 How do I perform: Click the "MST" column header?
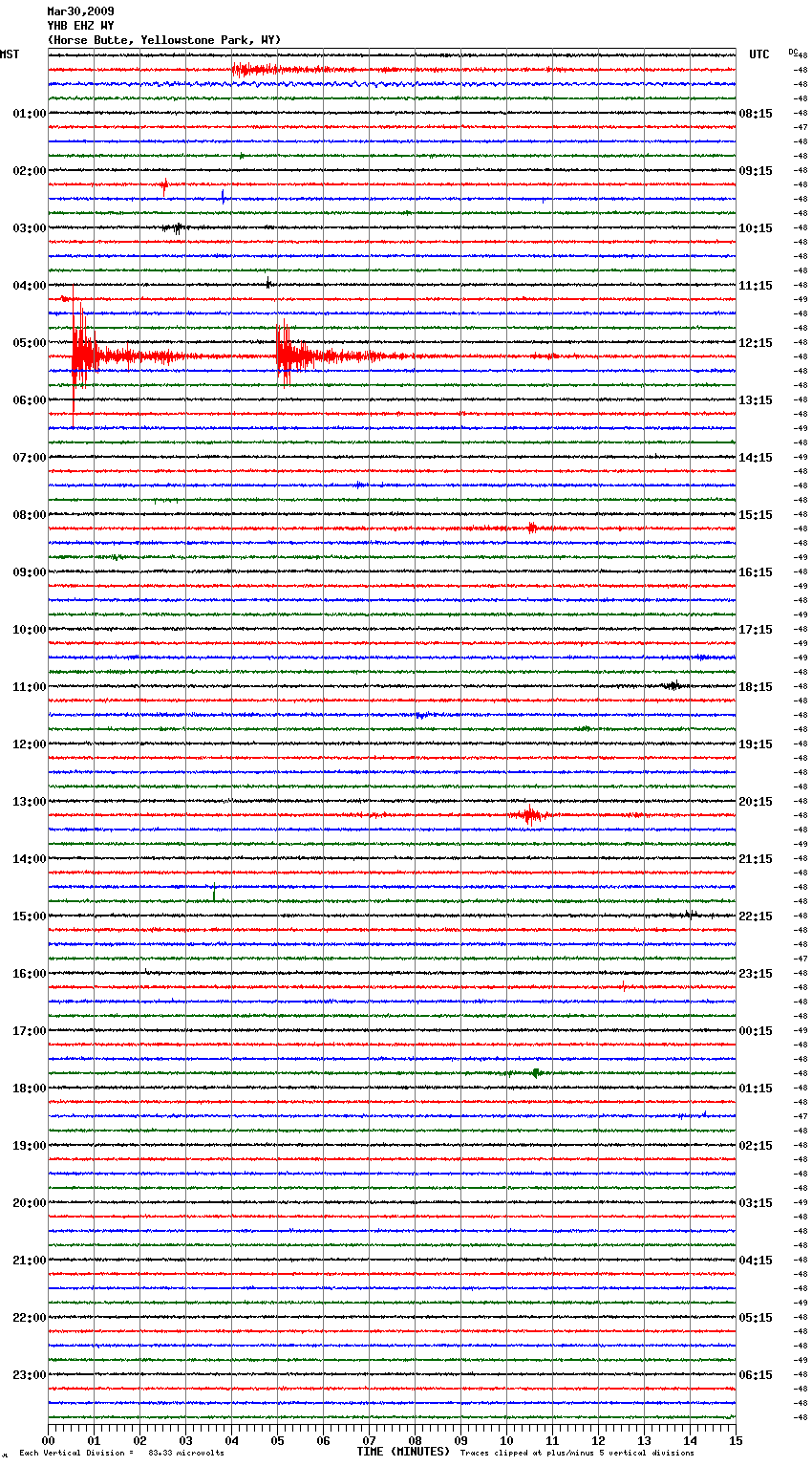click(10, 54)
